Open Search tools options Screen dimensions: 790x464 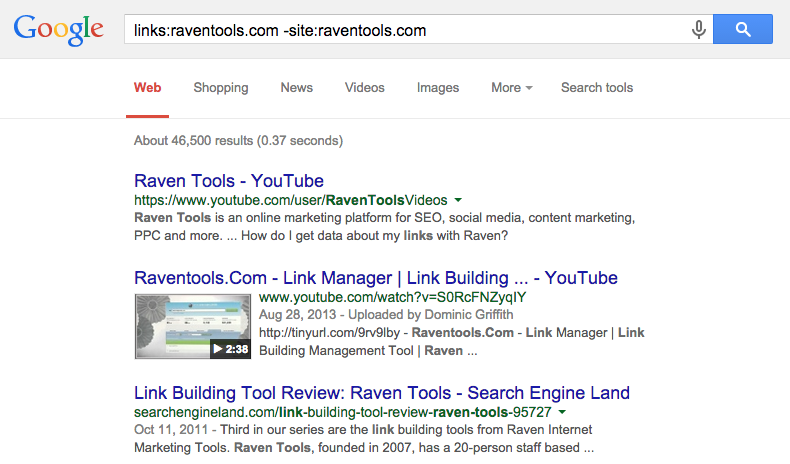tap(597, 88)
